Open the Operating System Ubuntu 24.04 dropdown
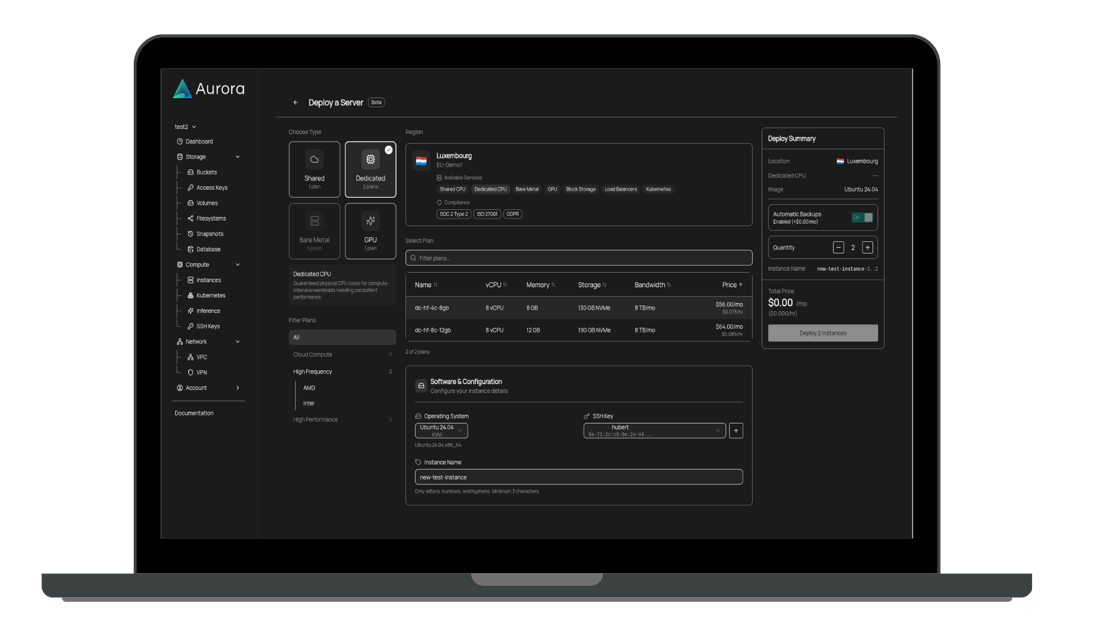The height and width of the screenshot is (619, 1102). (441, 431)
